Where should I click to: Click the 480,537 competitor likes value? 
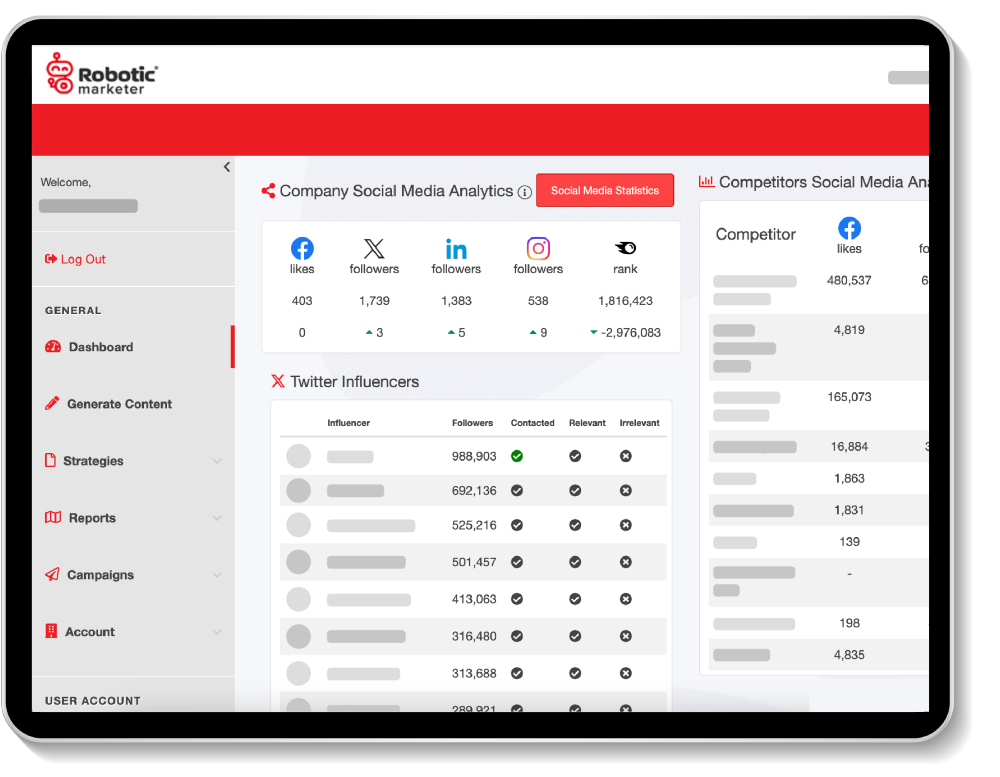click(x=849, y=280)
